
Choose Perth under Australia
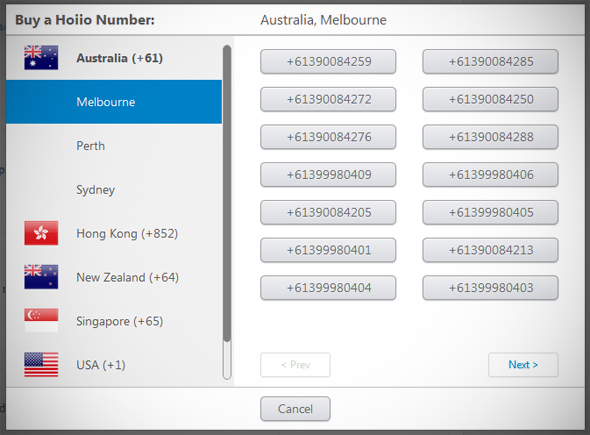tap(114, 146)
